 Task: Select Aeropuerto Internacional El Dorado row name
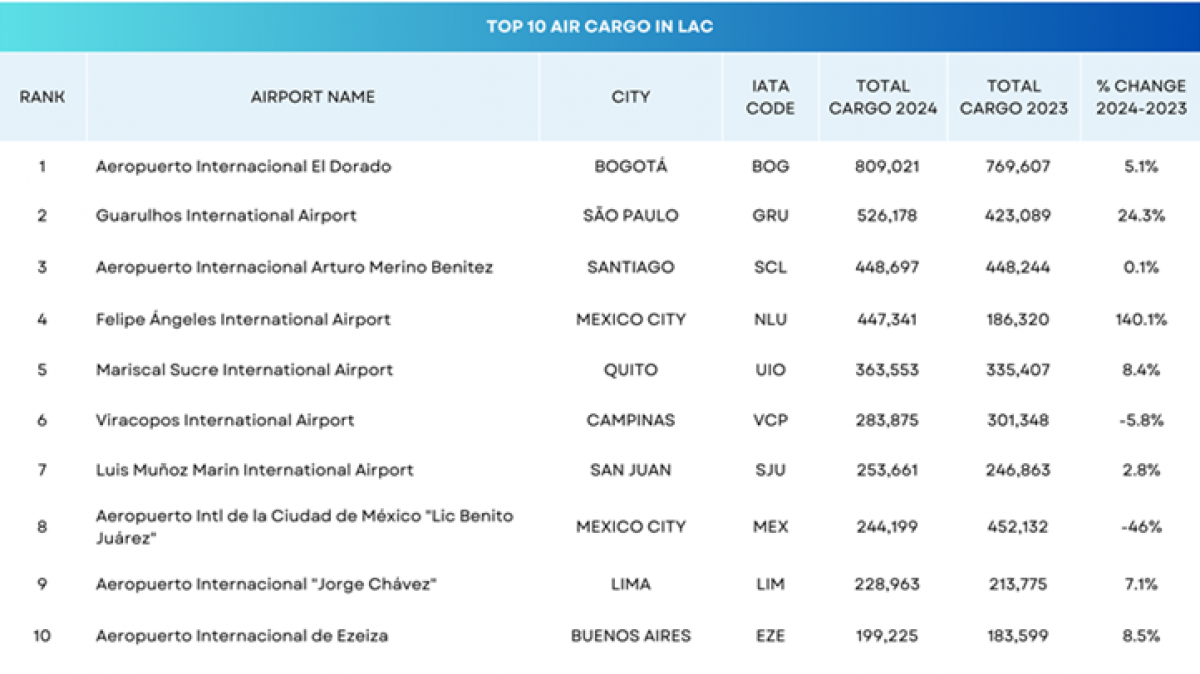(243, 167)
